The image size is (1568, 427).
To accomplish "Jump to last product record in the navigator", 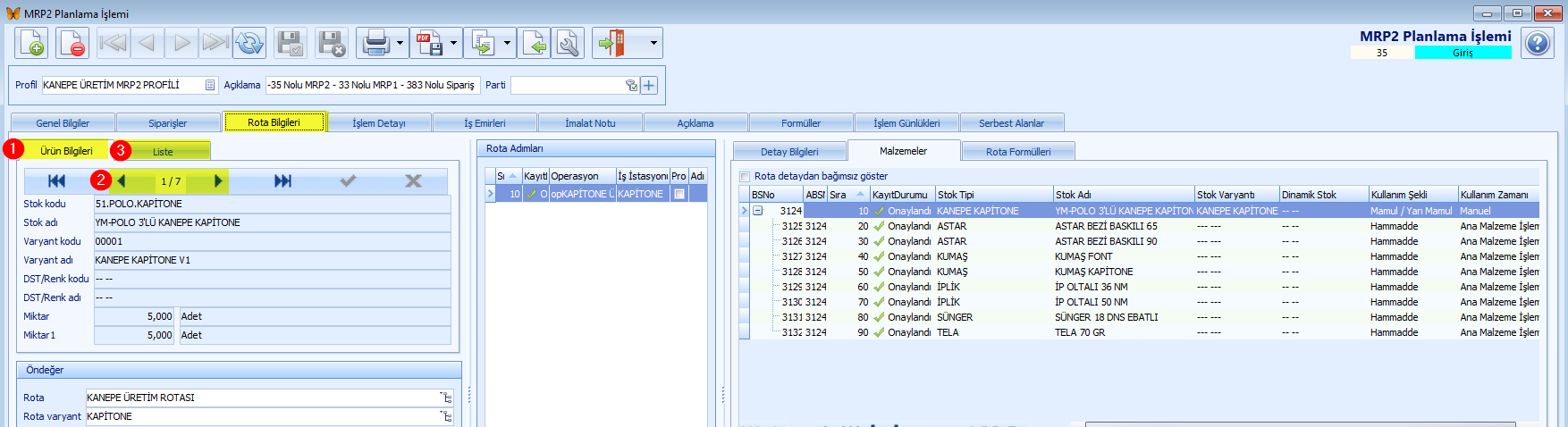I will [282, 181].
